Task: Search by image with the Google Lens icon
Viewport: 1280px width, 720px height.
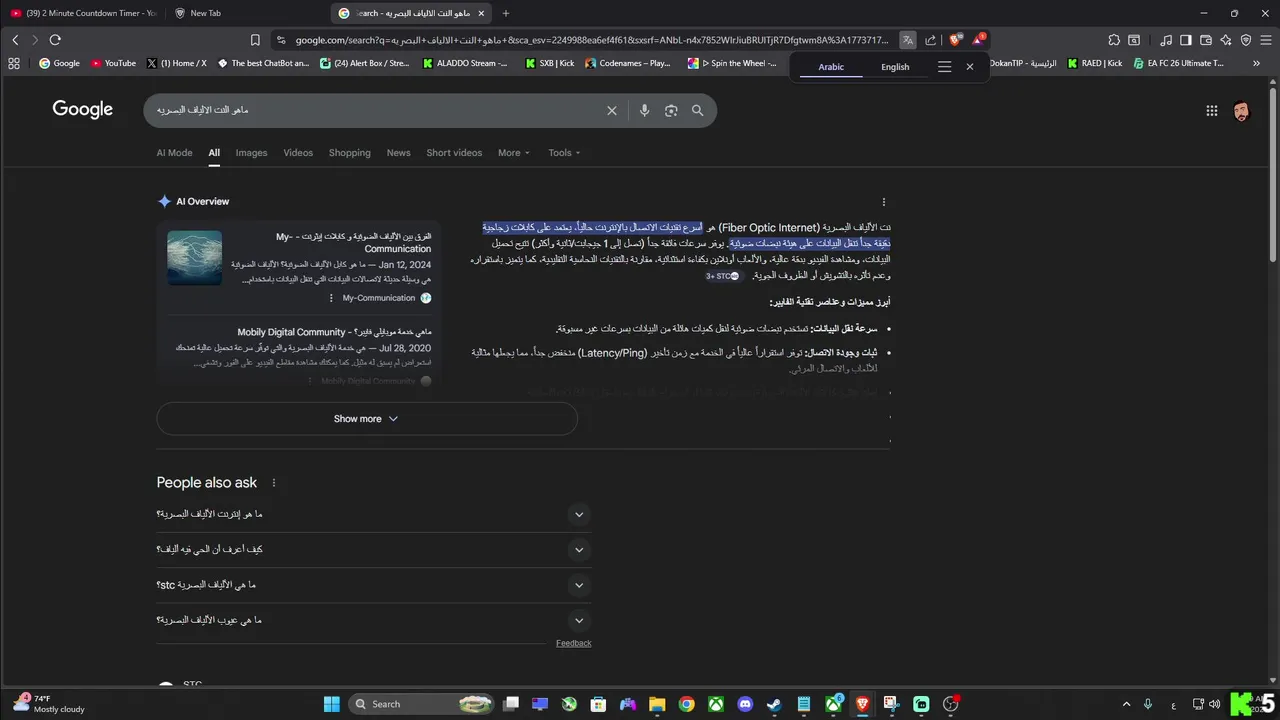Action: coord(671,111)
